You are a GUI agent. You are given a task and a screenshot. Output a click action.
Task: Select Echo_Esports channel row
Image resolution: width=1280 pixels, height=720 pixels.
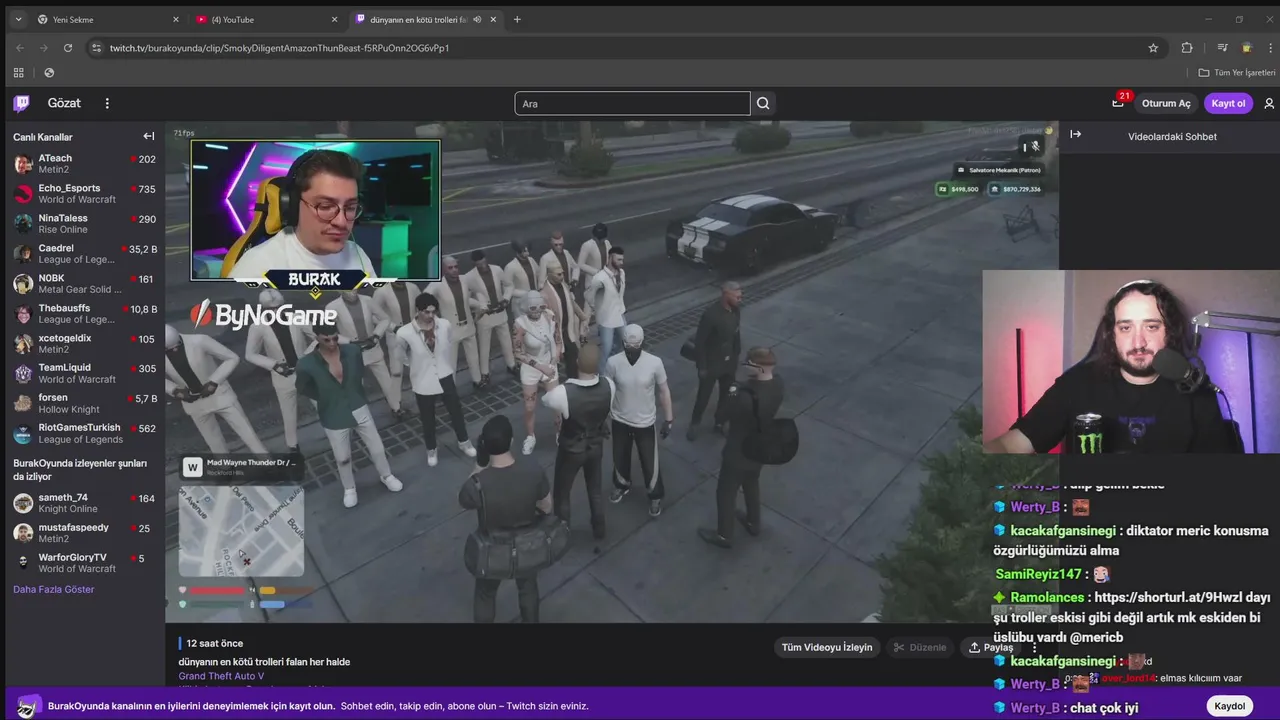pos(84,194)
